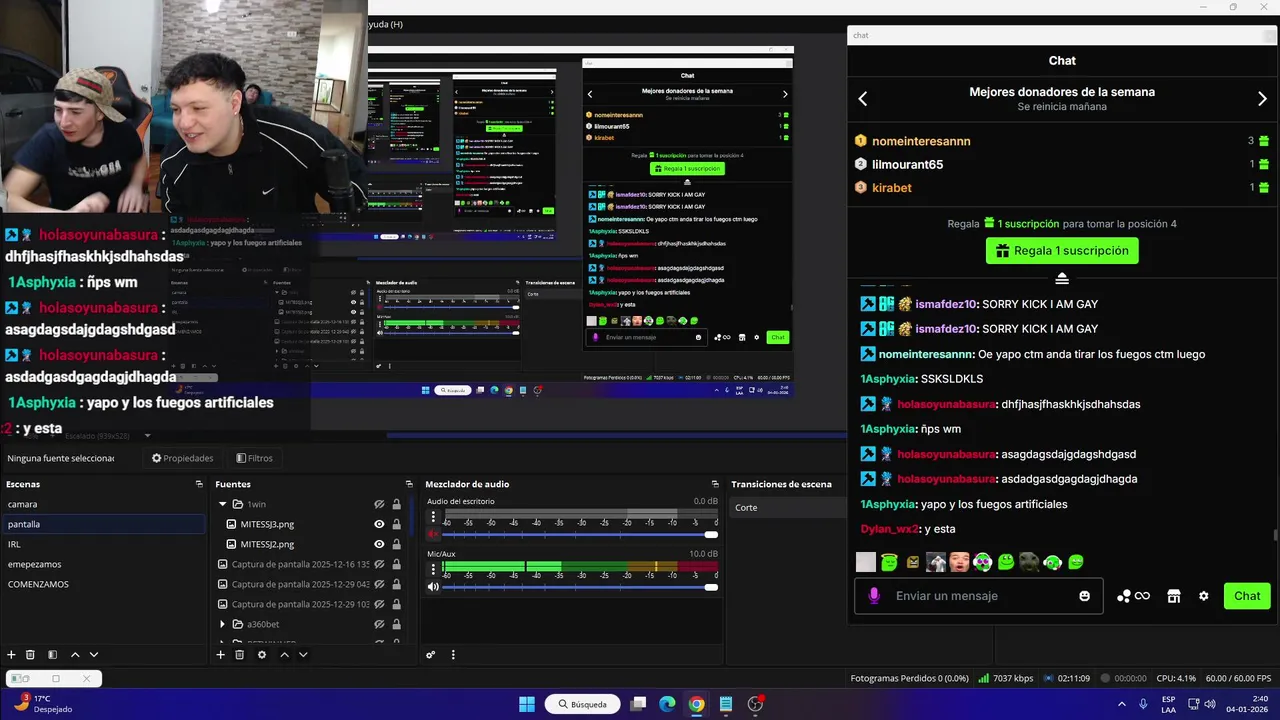Image resolution: width=1280 pixels, height=720 pixels.
Task: Show the a360bet folder source
Action: coord(379,624)
